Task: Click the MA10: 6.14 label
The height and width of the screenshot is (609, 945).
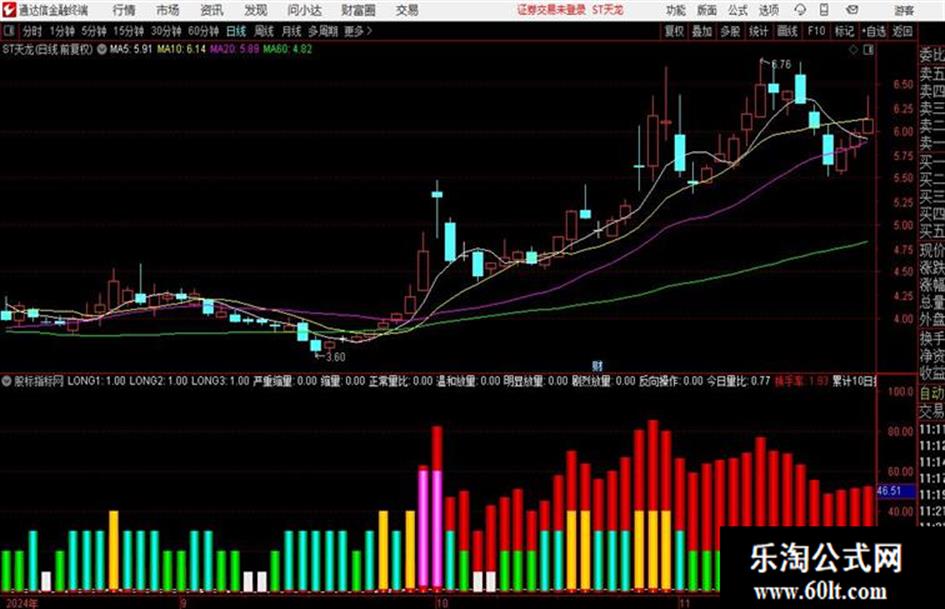Action: pyautogui.click(x=181, y=49)
